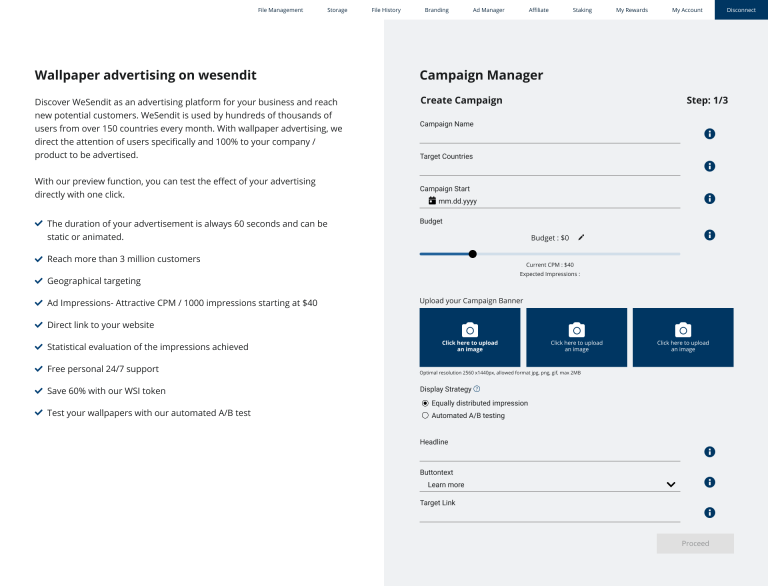The height and width of the screenshot is (586, 768).
Task: Focus the Target Link input field
Action: click(550, 514)
